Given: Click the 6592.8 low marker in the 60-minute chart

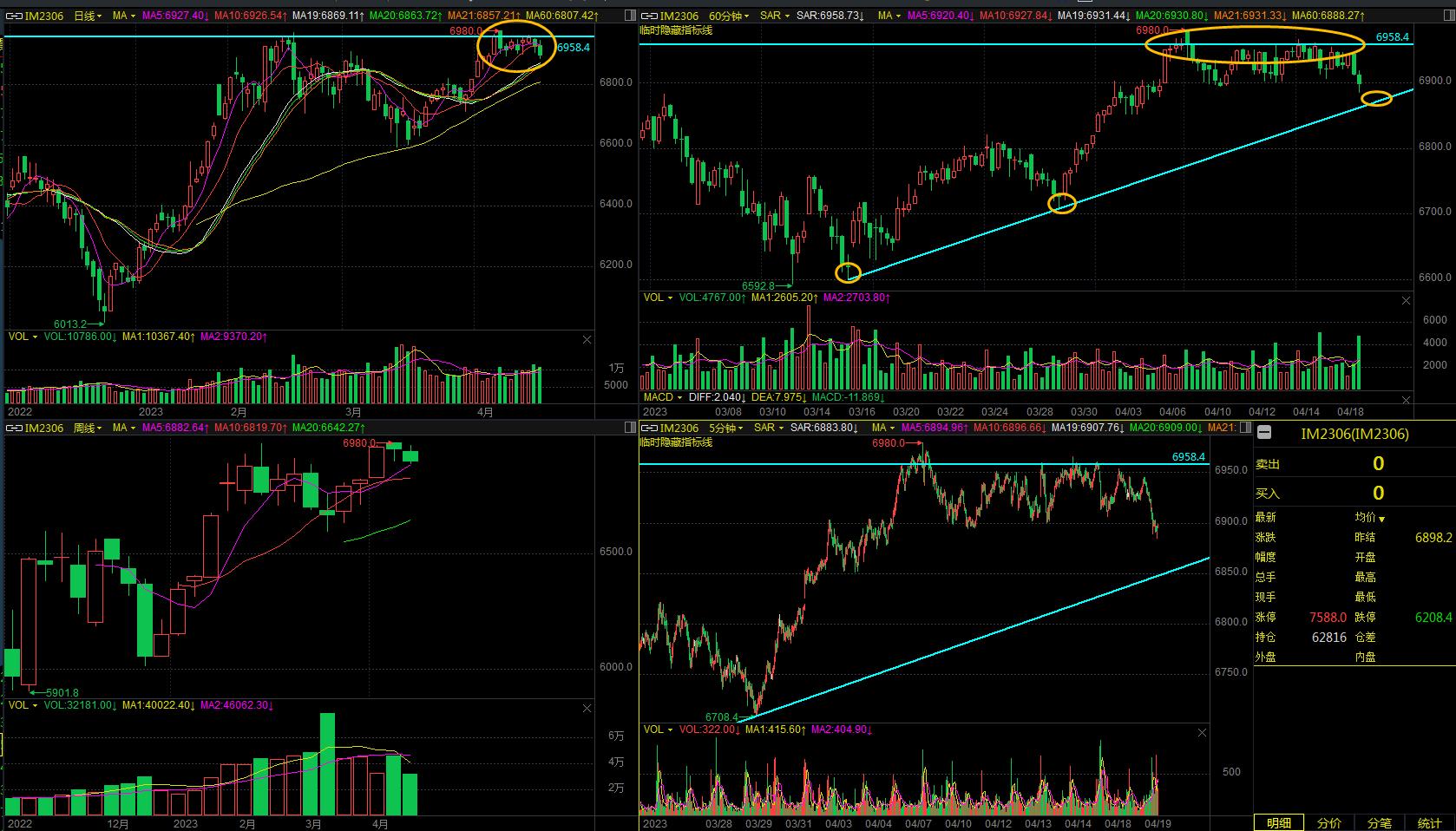Looking at the screenshot, I should 758,285.
